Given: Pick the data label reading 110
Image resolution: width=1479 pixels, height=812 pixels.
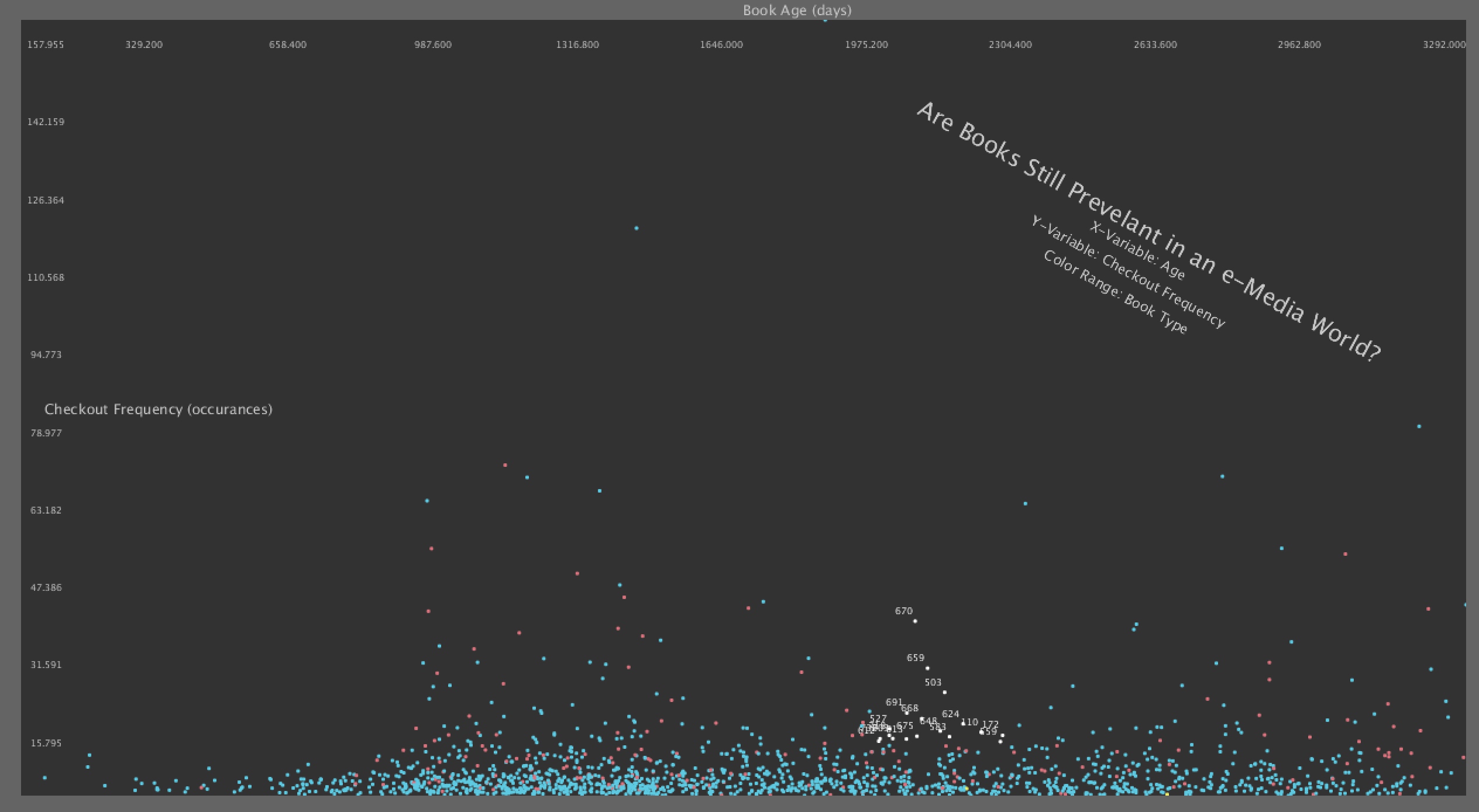Looking at the screenshot, I should coord(969,722).
